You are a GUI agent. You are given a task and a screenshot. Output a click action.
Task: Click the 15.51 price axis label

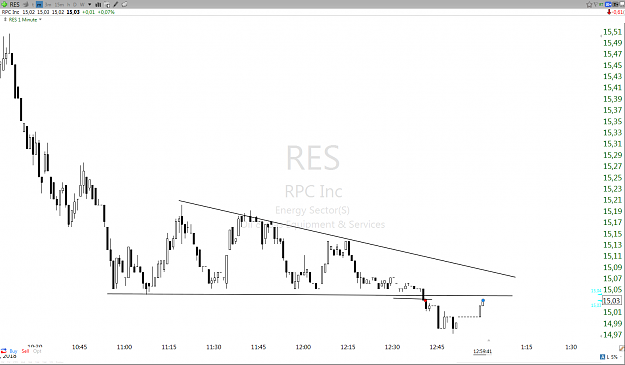(612, 32)
